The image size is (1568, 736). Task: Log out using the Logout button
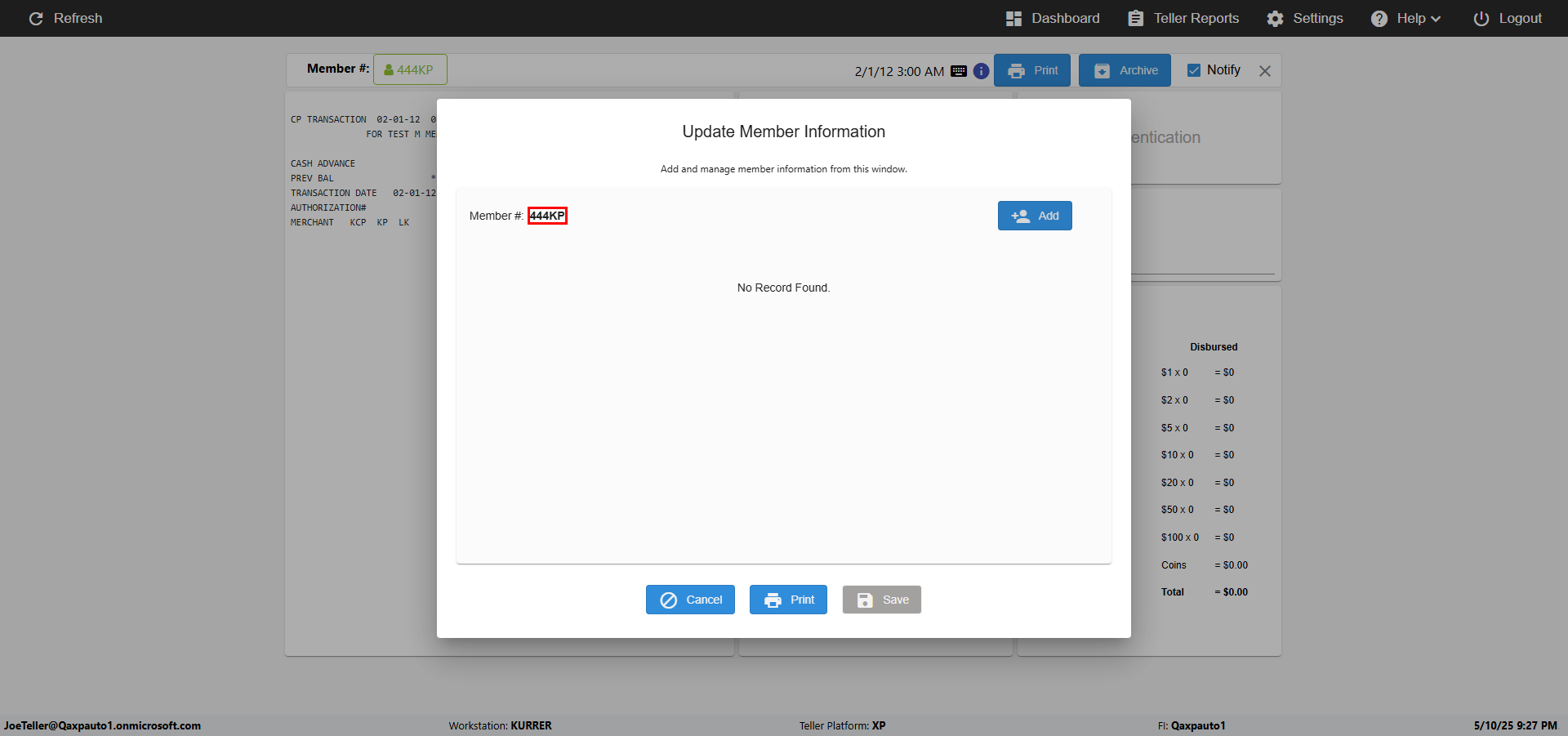coord(1507,18)
